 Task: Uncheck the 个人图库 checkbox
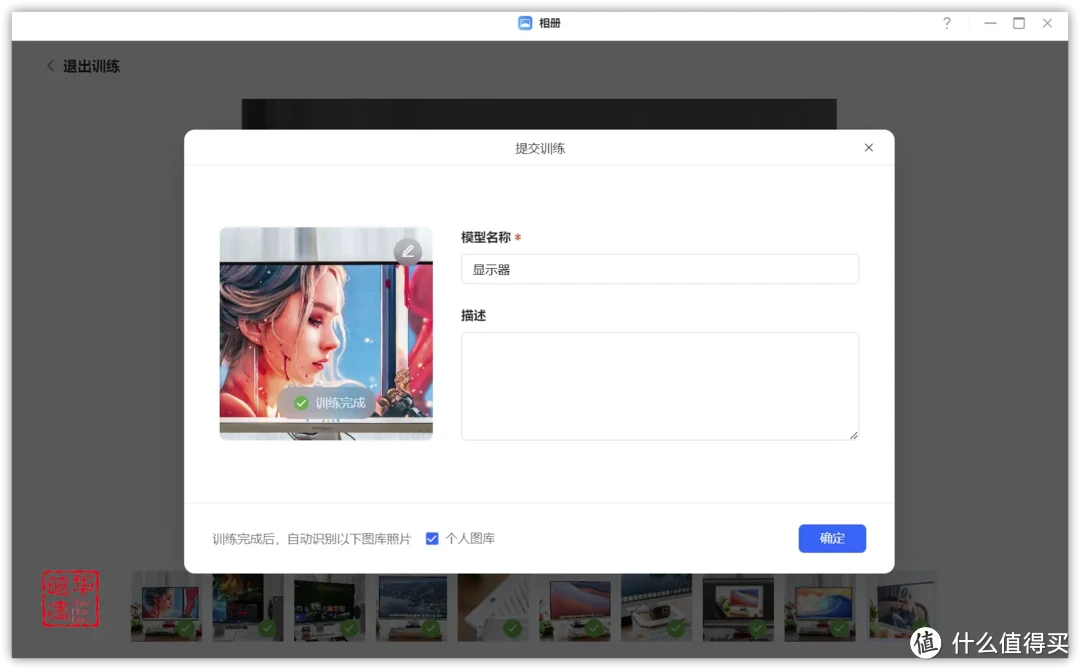pos(432,538)
